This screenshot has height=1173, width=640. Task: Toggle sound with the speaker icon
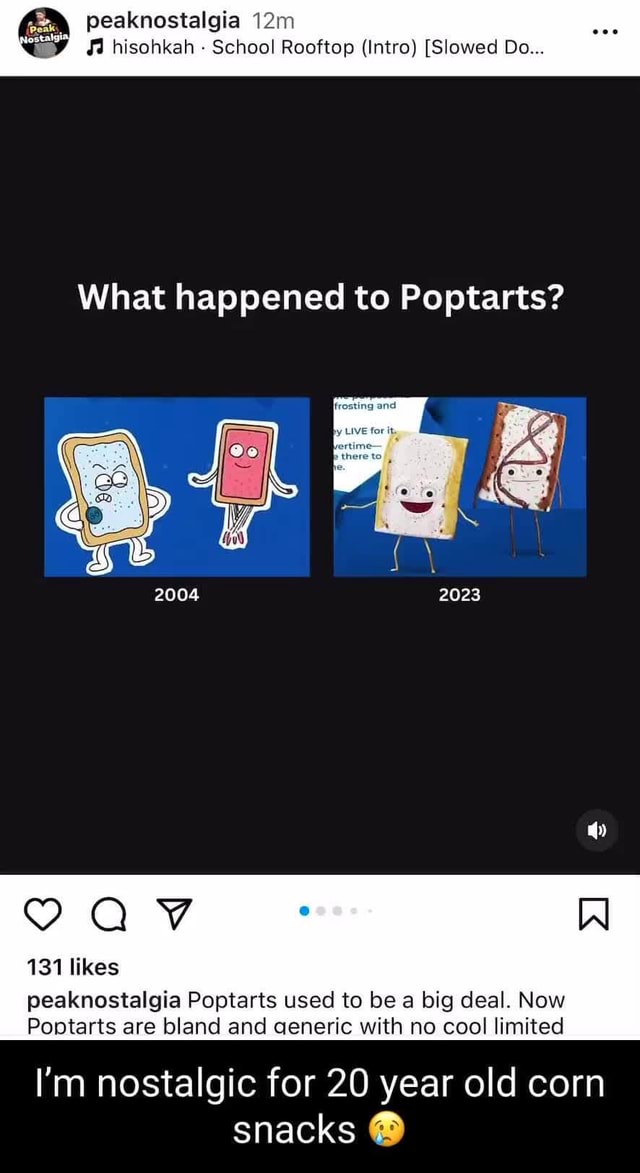598,830
